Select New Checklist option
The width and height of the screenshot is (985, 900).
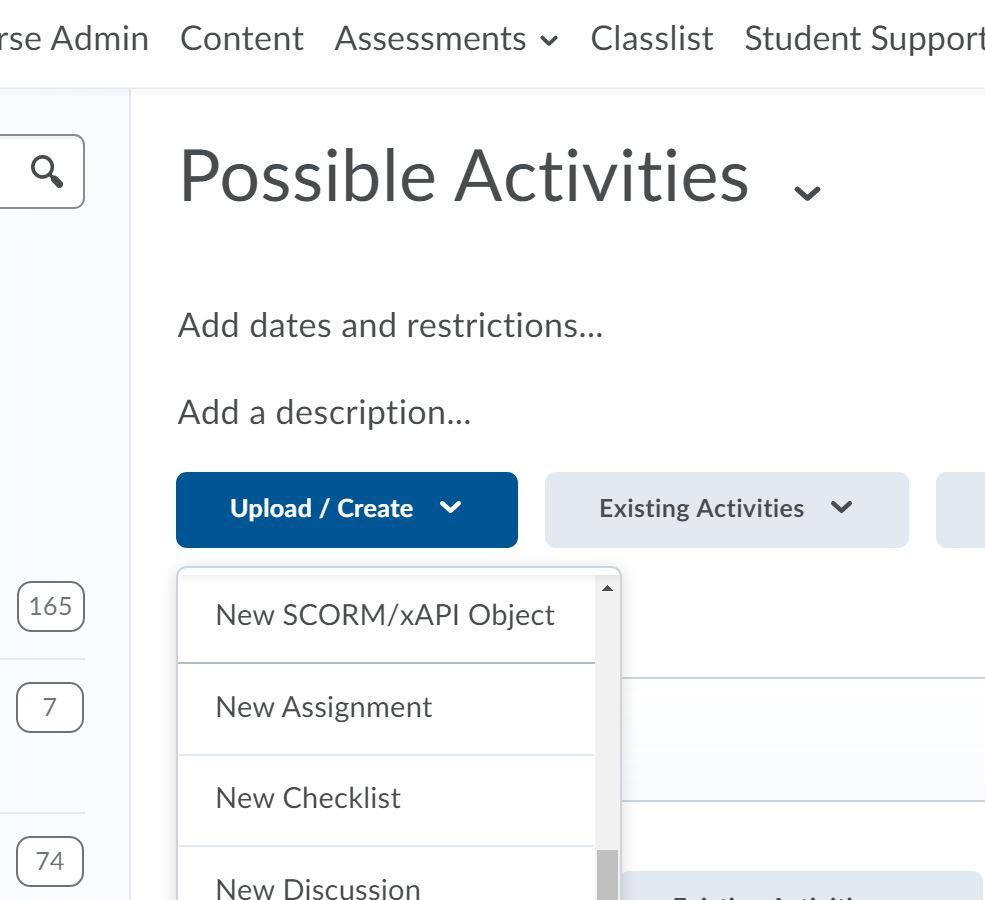pos(307,798)
